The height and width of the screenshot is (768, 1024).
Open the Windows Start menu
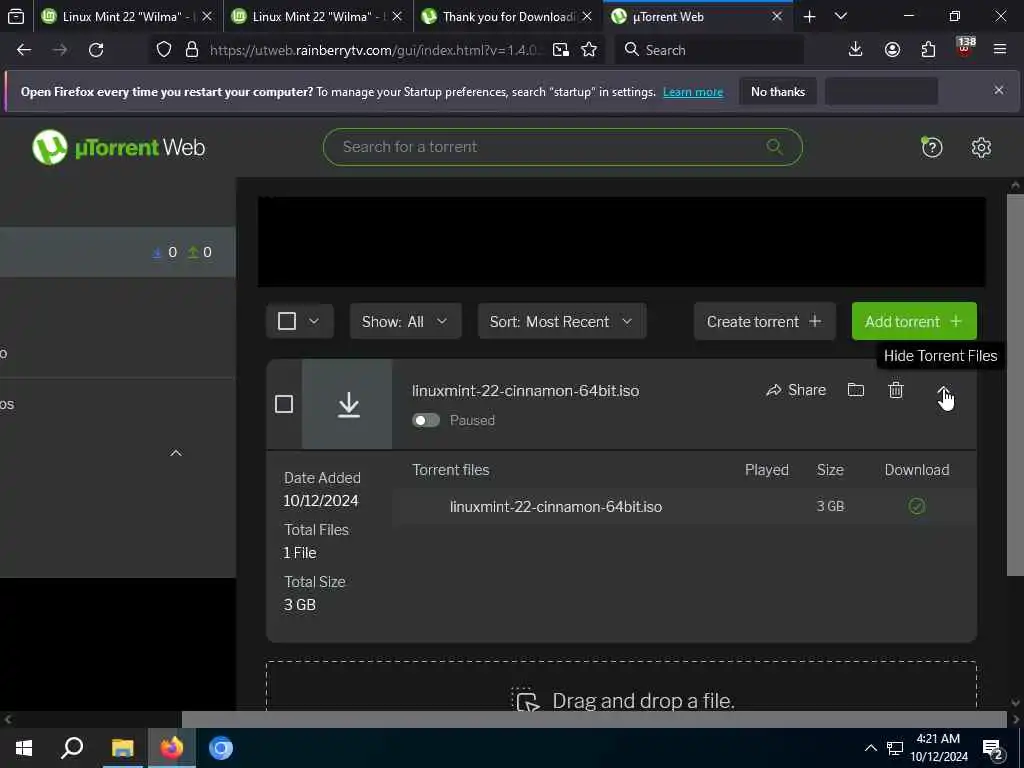pos(24,748)
